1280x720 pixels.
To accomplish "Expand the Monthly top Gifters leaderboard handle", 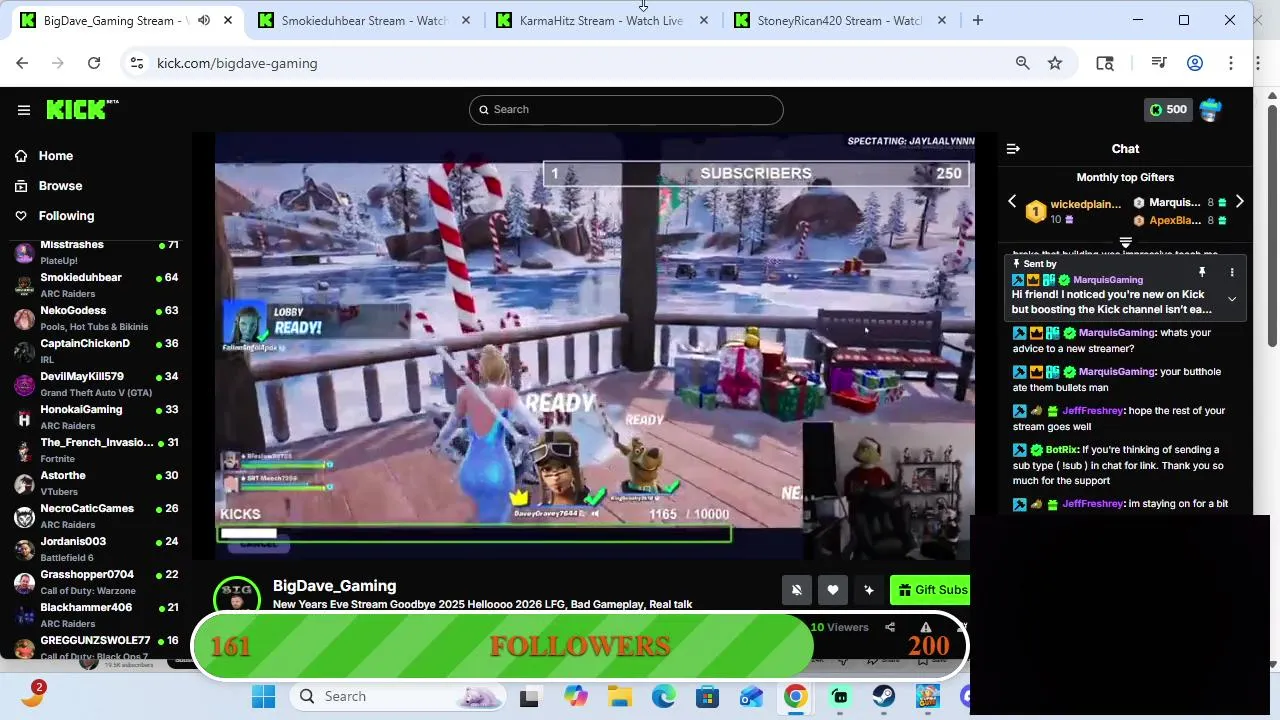I will 1125,242.
